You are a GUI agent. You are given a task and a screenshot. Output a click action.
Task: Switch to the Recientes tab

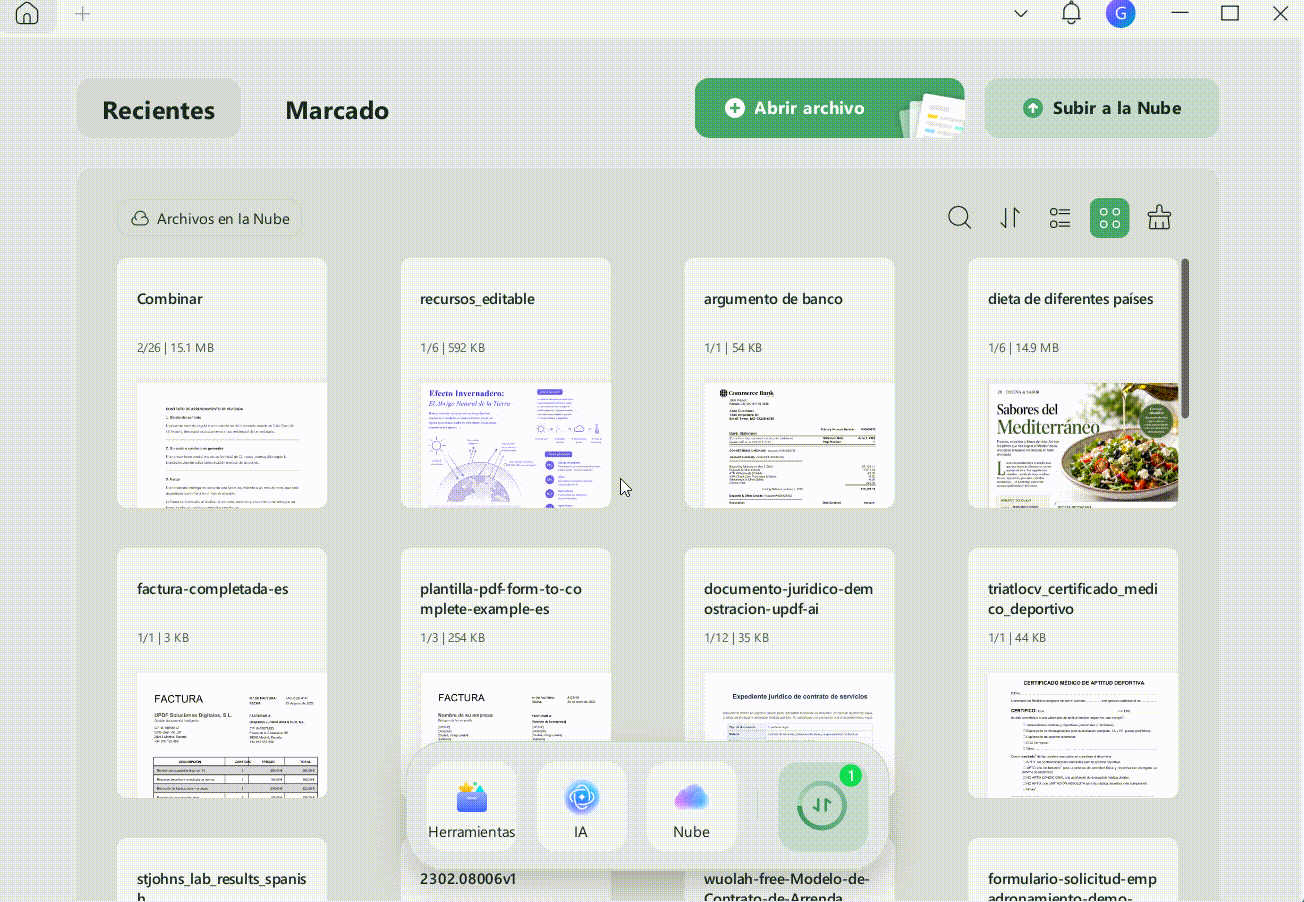coord(159,109)
